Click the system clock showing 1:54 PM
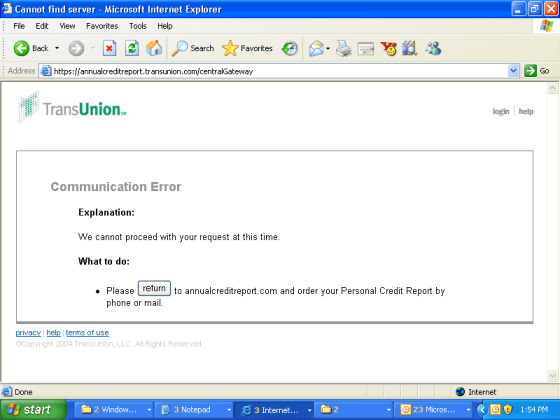 click(x=534, y=410)
